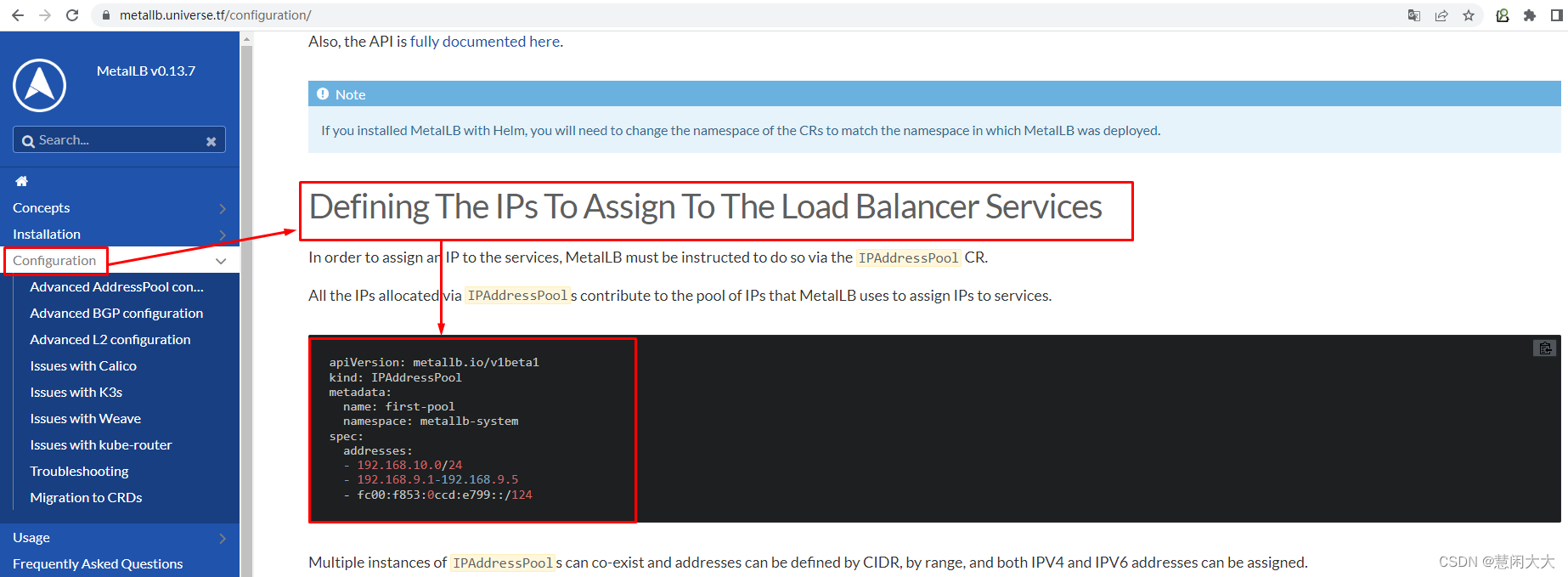Click the lock icon in address bar

click(x=106, y=15)
